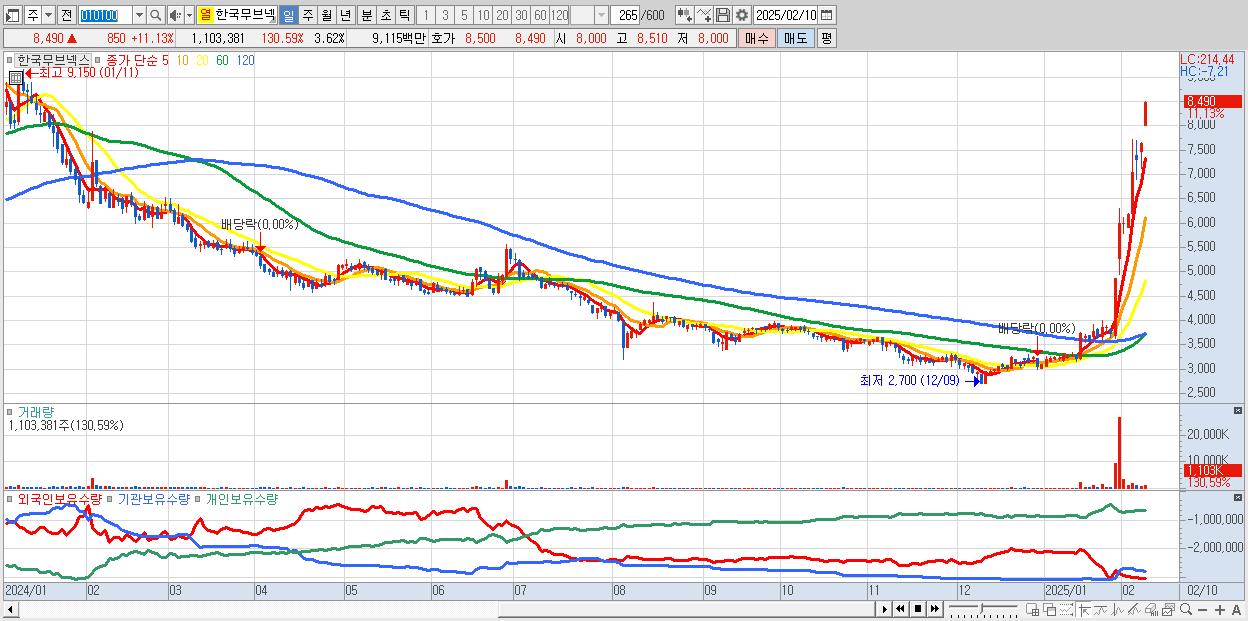Viewport: 1248px width, 621px height.
Task: Toggle the square marker before 한국무브넥스 label
Action: 10,60
